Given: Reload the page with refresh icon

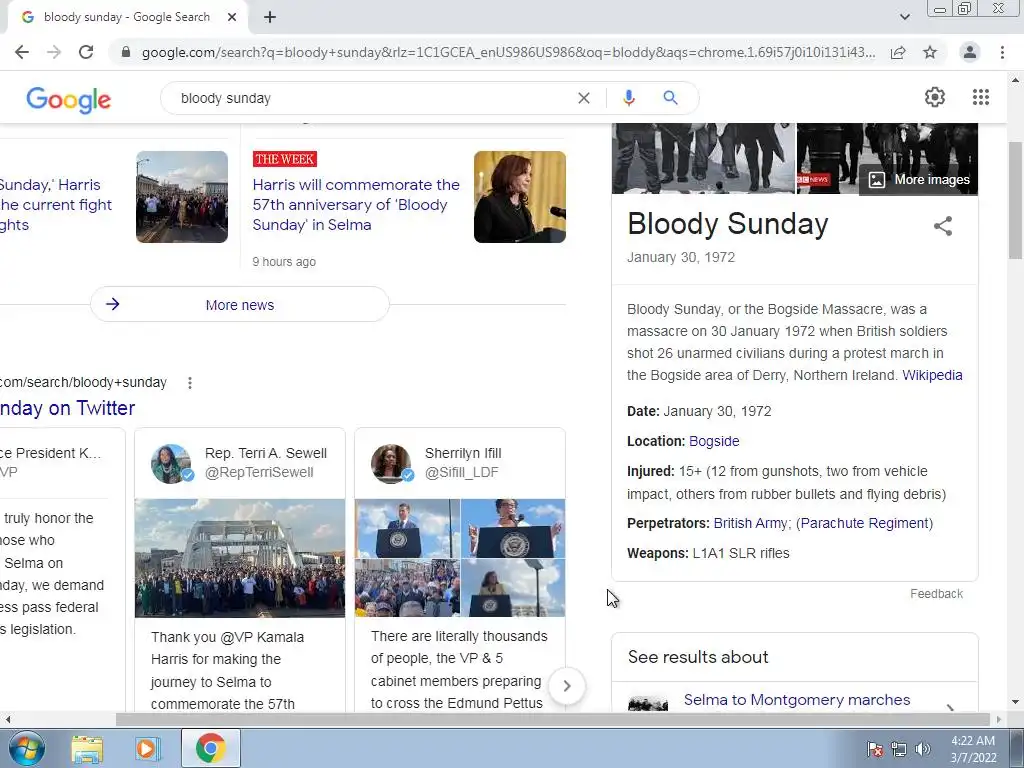Looking at the screenshot, I should click(86, 52).
